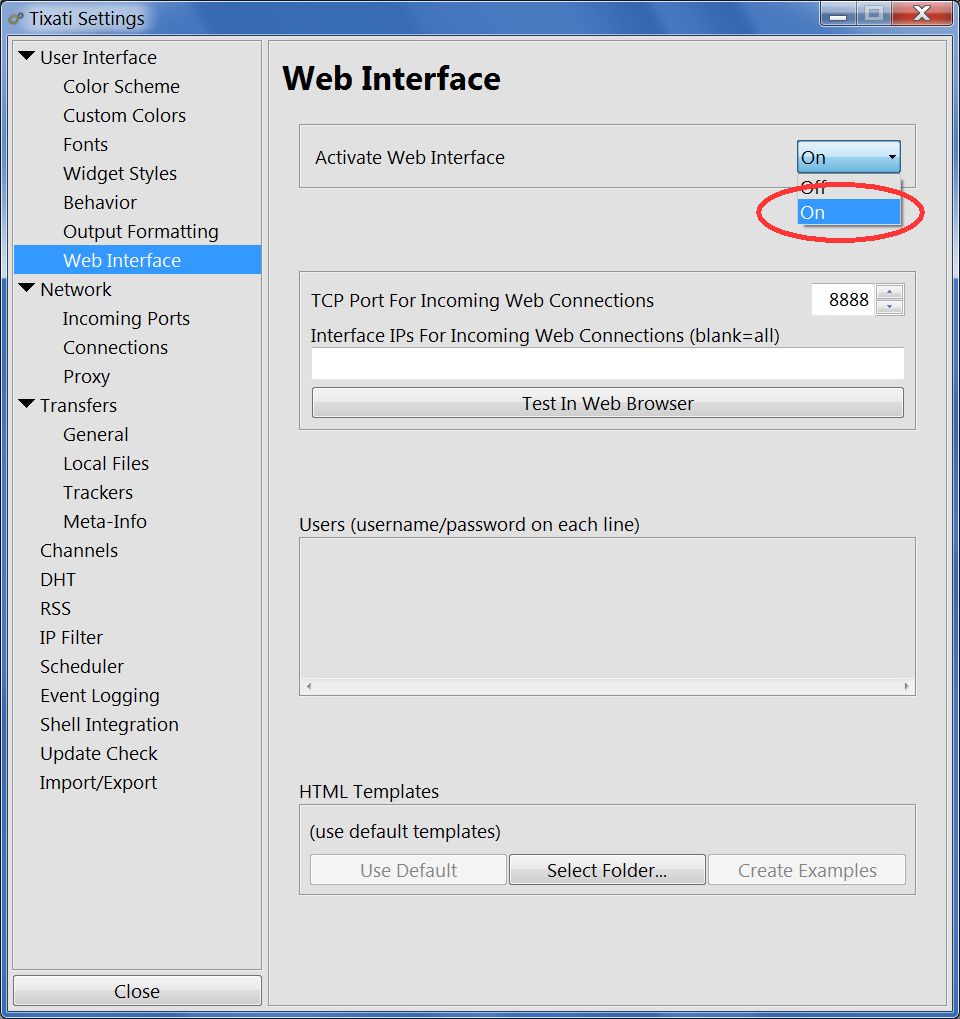Open Meta-Info settings
The width and height of the screenshot is (960, 1019).
click(x=105, y=521)
